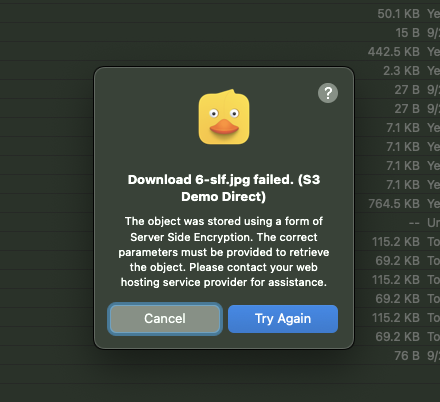Click the Server Side Encryption error message text

224,252
